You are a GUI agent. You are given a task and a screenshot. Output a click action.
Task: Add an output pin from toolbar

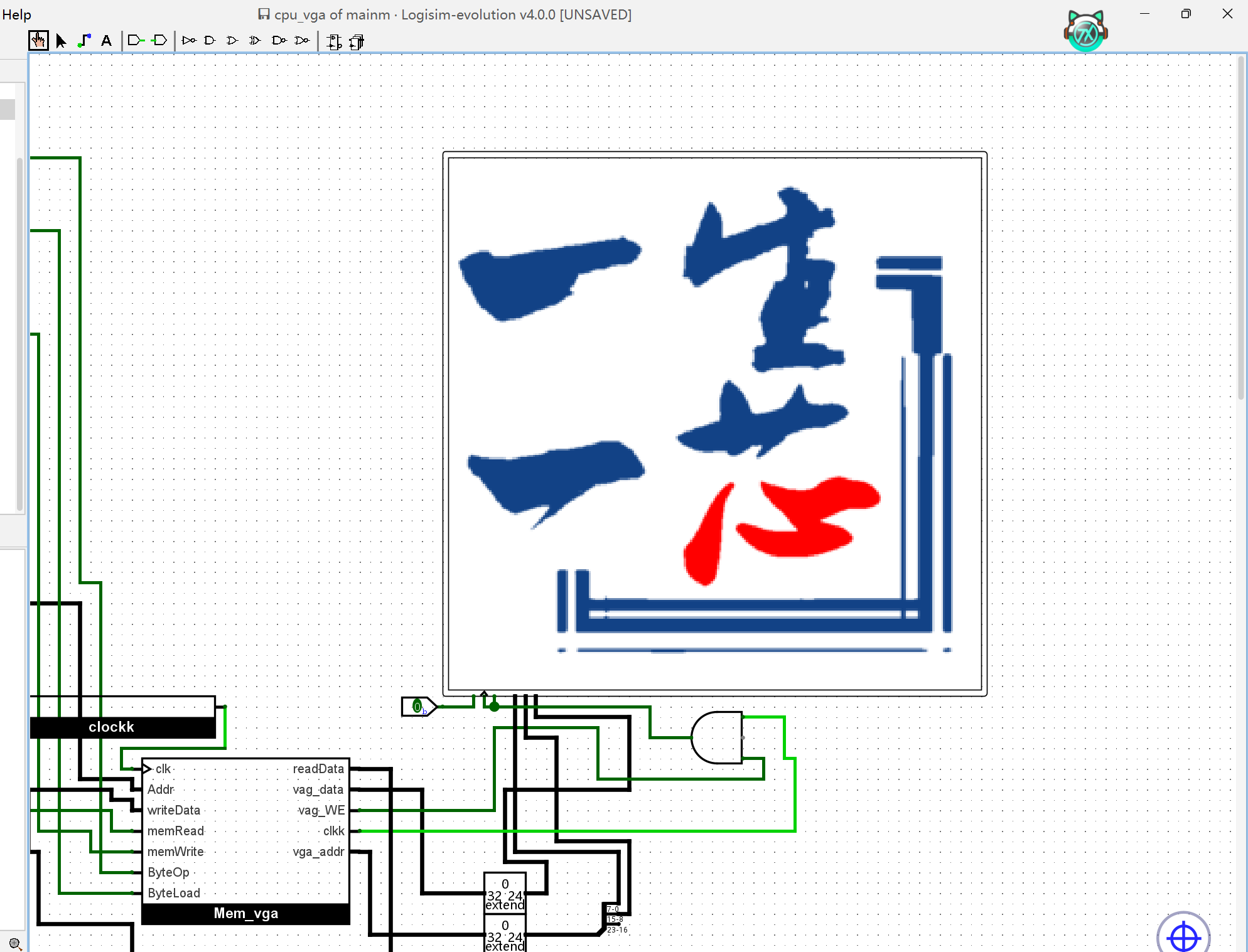[159, 41]
